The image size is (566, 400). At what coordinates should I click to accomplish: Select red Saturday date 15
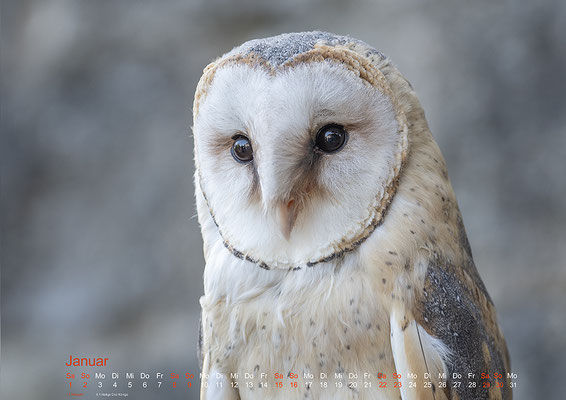279,385
